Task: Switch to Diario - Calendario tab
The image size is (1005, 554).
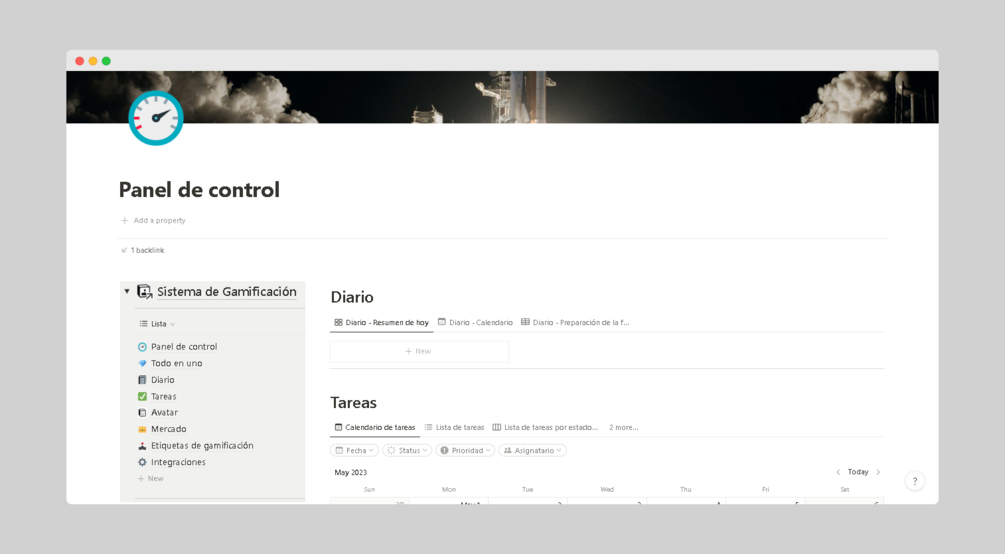Action: pos(475,323)
